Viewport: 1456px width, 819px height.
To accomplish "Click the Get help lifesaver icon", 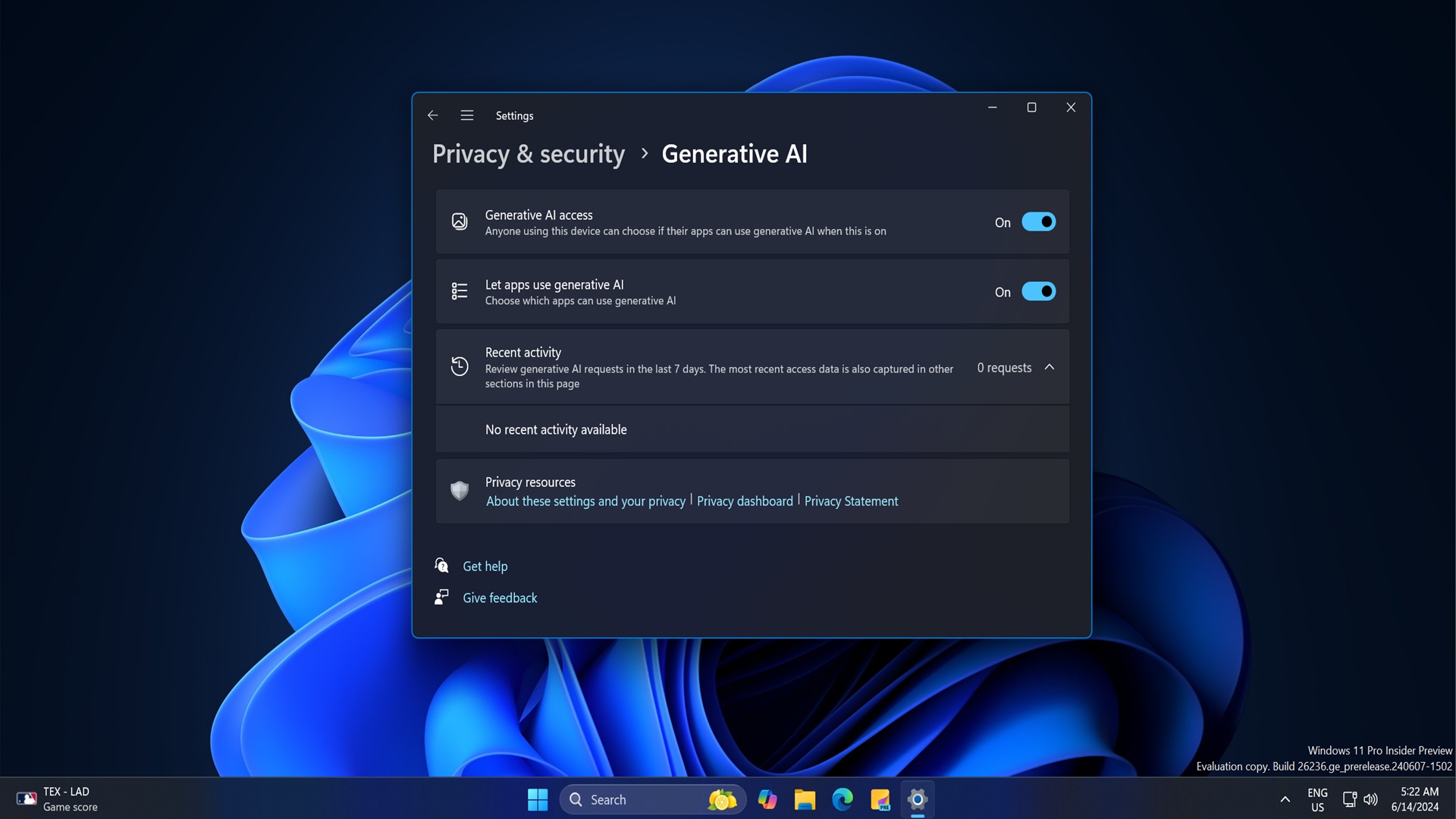I will [x=442, y=566].
